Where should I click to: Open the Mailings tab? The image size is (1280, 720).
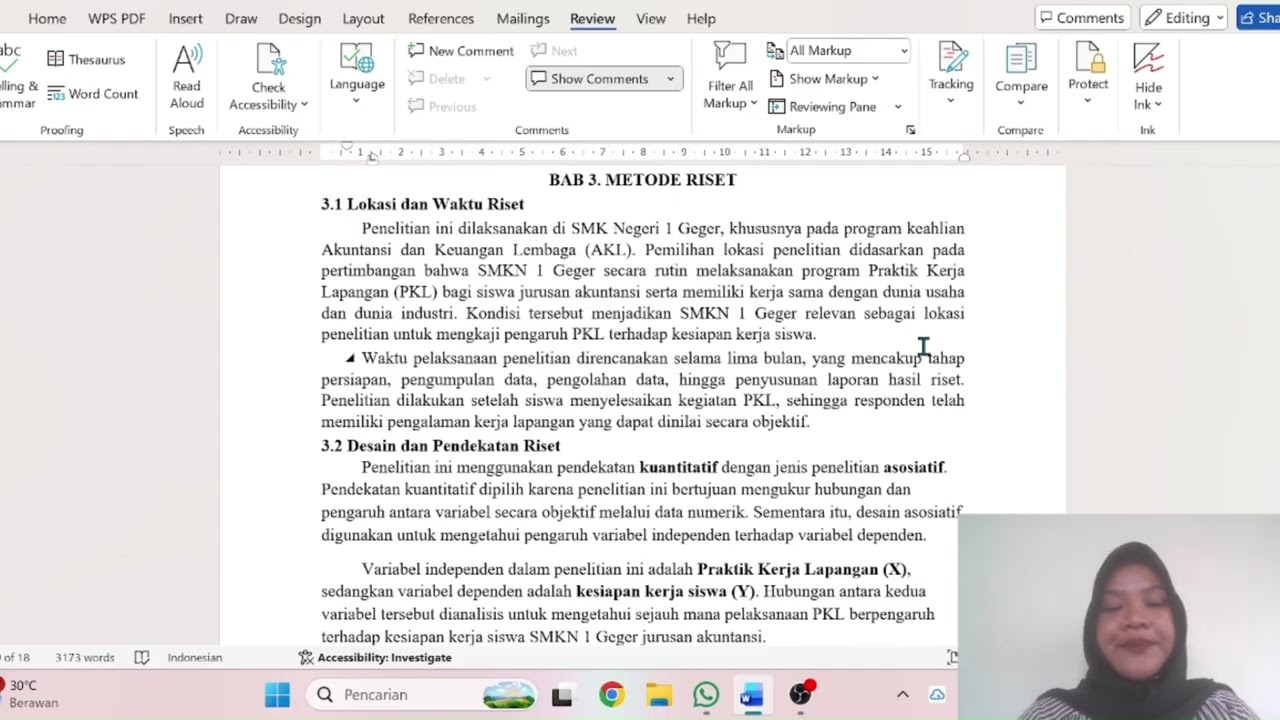tap(523, 18)
